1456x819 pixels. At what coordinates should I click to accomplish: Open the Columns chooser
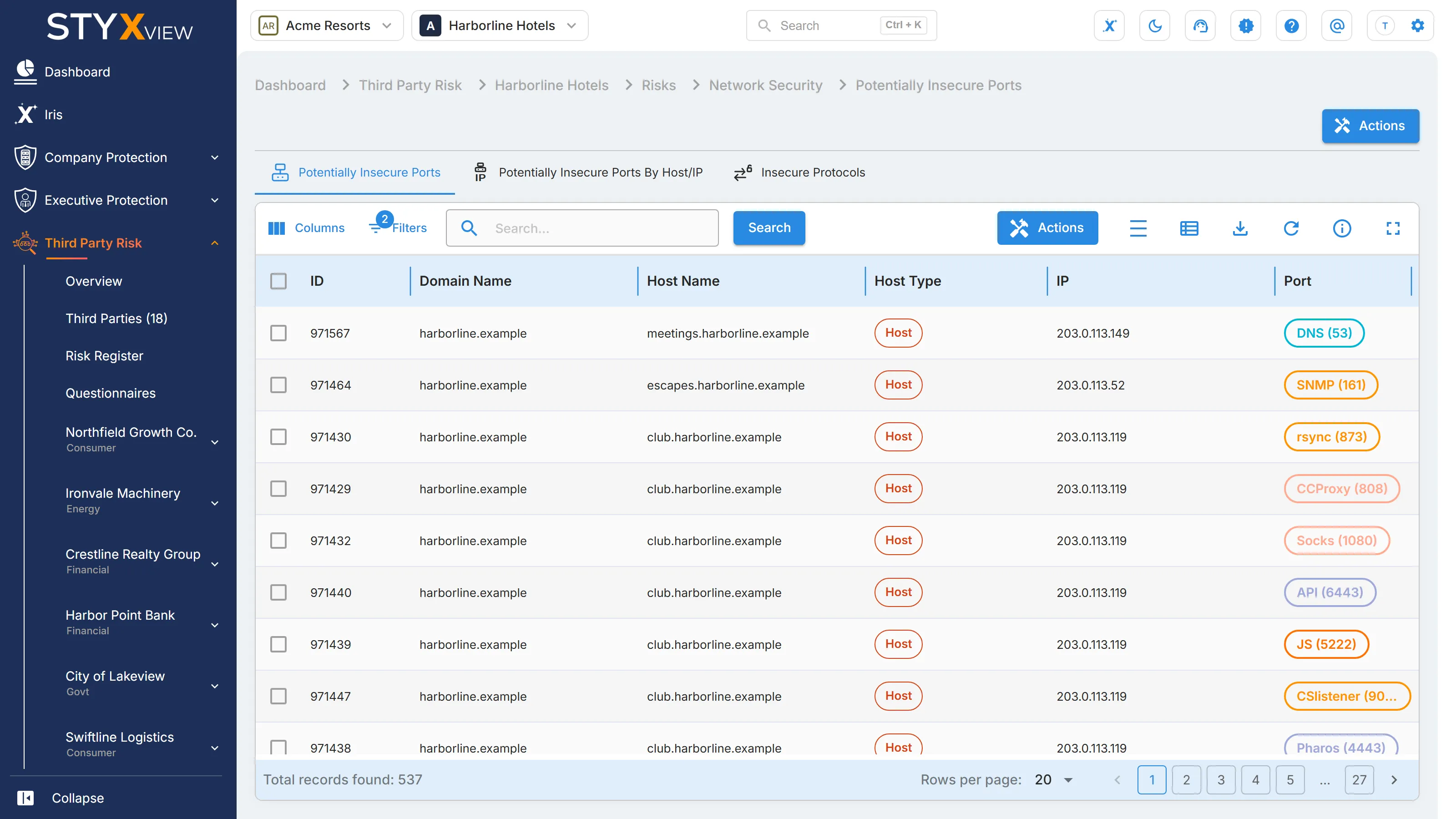[x=306, y=228]
